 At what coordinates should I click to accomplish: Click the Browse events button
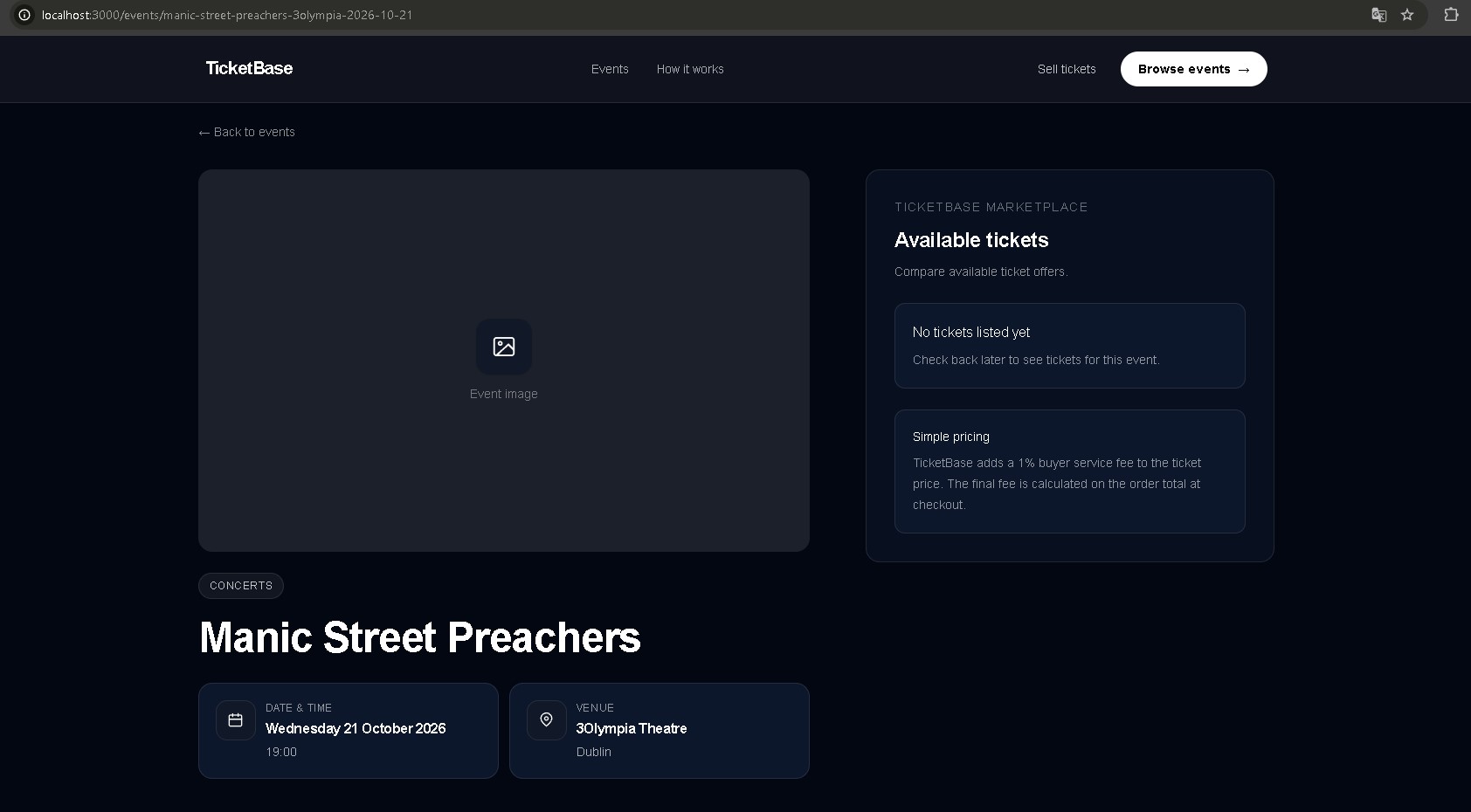[x=1194, y=69]
